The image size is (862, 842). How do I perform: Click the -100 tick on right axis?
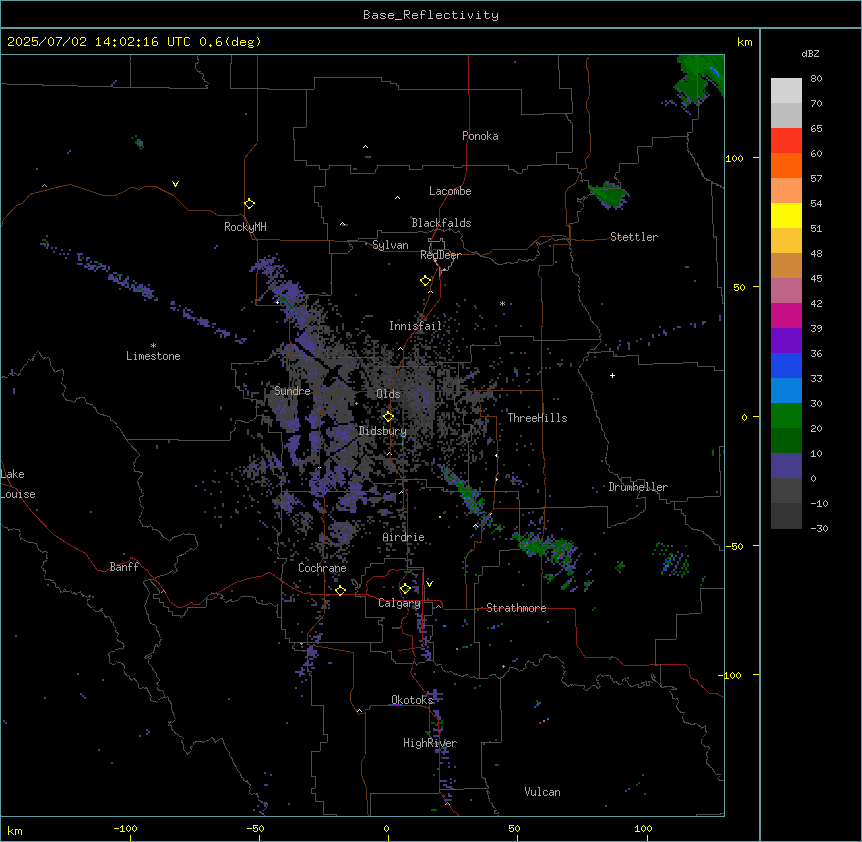[731, 675]
